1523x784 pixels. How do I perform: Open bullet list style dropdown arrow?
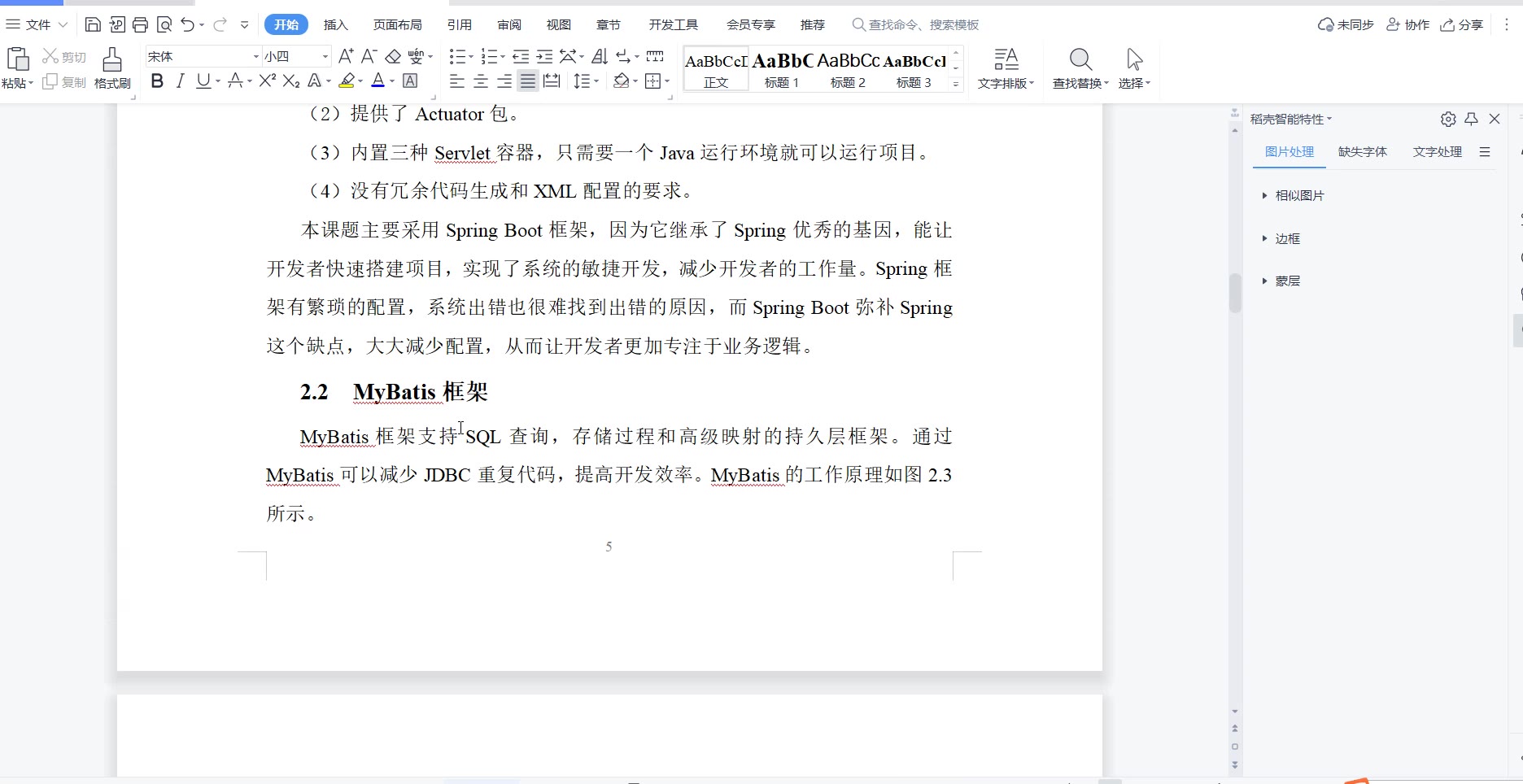[470, 56]
